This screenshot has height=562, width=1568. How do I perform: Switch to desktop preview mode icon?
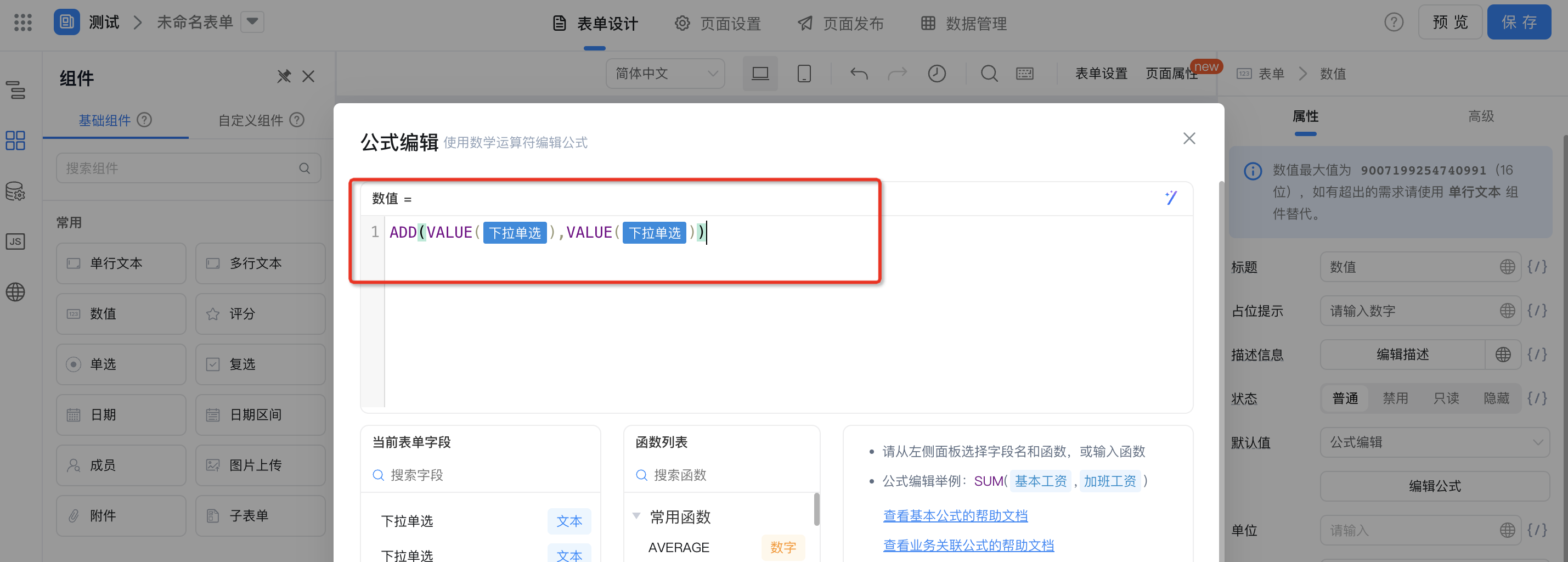coord(760,74)
